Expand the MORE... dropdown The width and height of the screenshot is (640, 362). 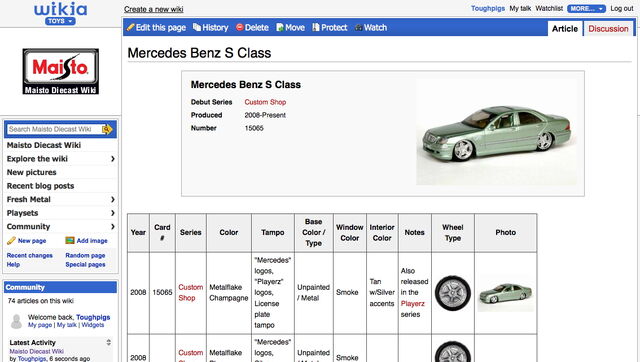click(586, 8)
